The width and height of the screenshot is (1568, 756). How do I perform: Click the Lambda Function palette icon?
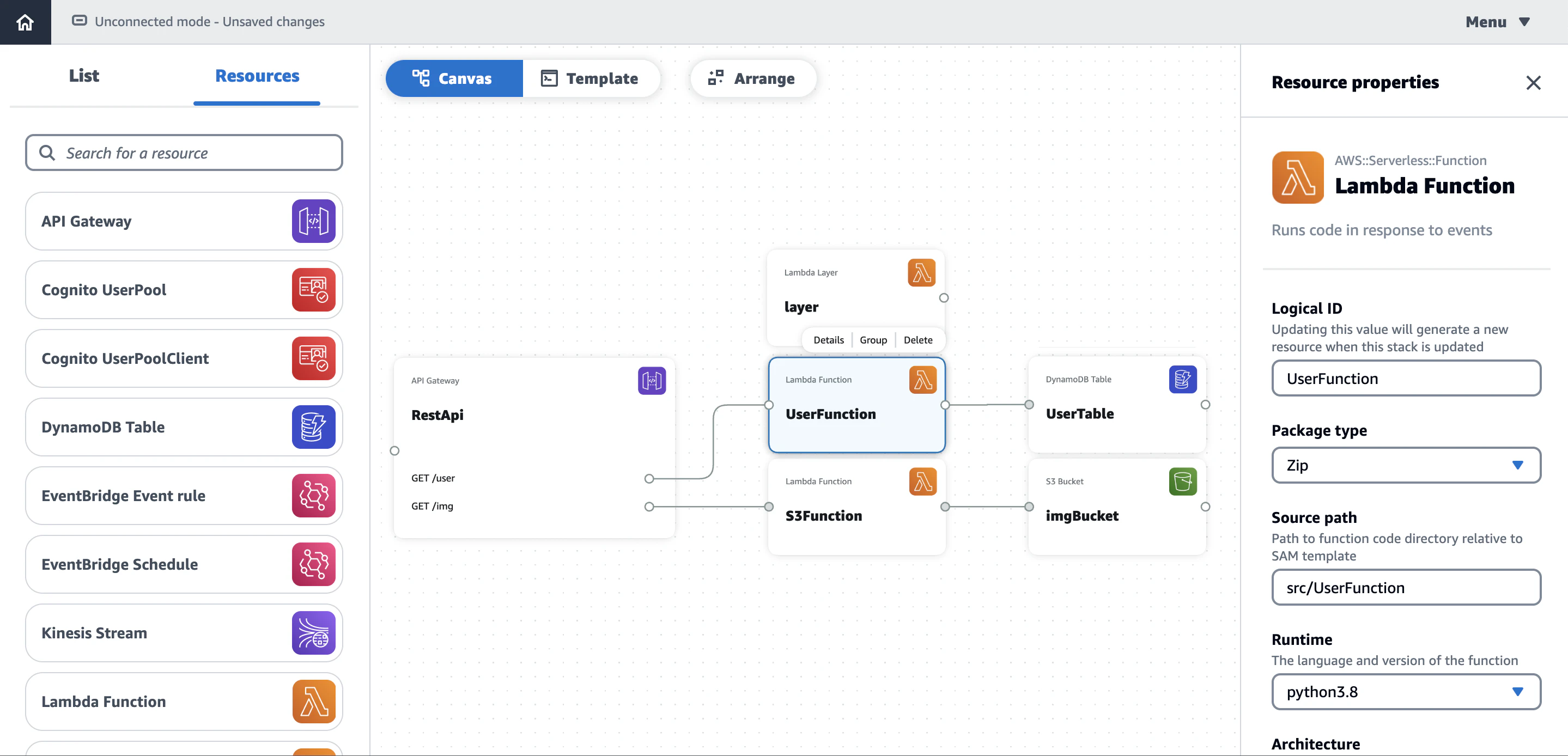click(313, 701)
